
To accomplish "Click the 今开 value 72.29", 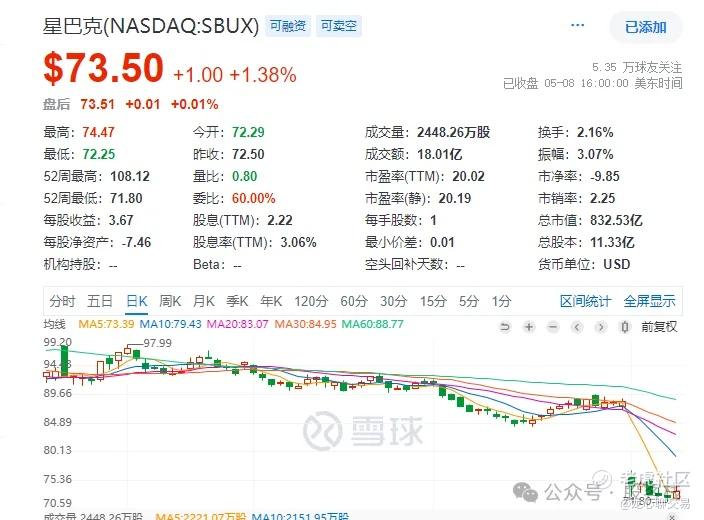I will click(248, 132).
